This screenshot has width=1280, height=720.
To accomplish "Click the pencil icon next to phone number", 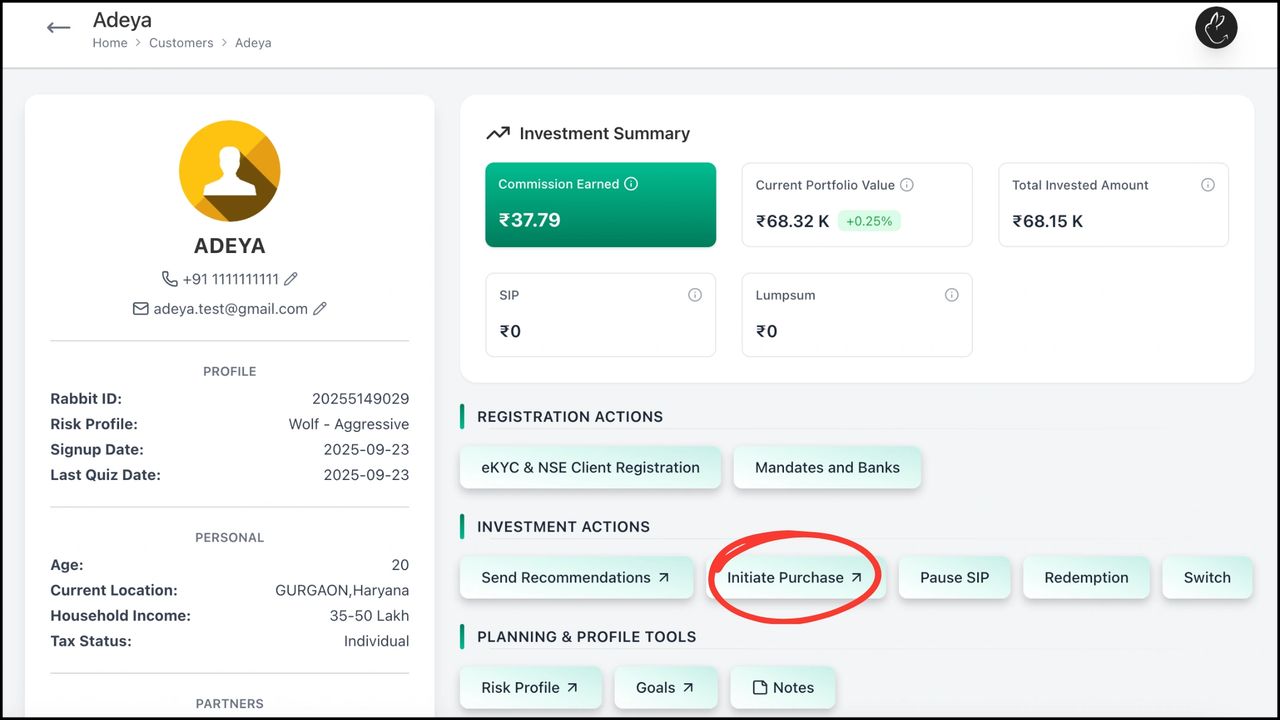I will pyautogui.click(x=291, y=279).
